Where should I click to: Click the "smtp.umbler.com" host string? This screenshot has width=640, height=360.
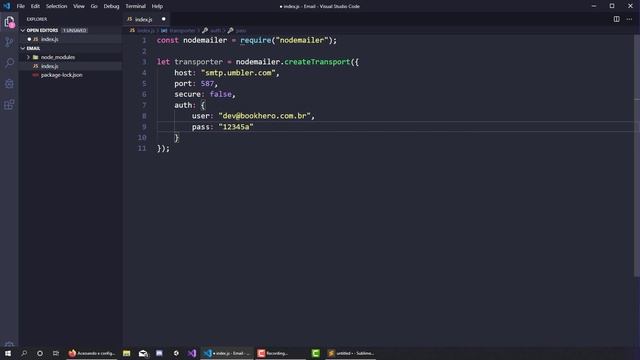[x=238, y=73]
